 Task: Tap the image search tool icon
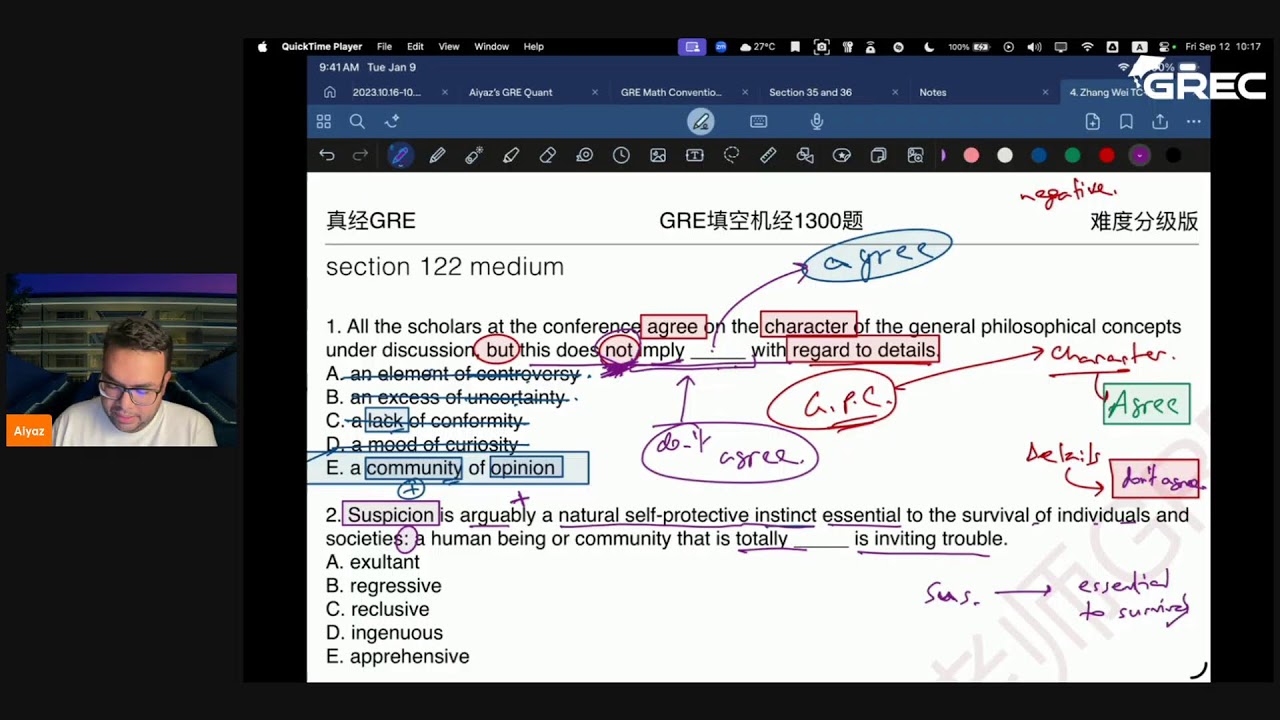915,155
